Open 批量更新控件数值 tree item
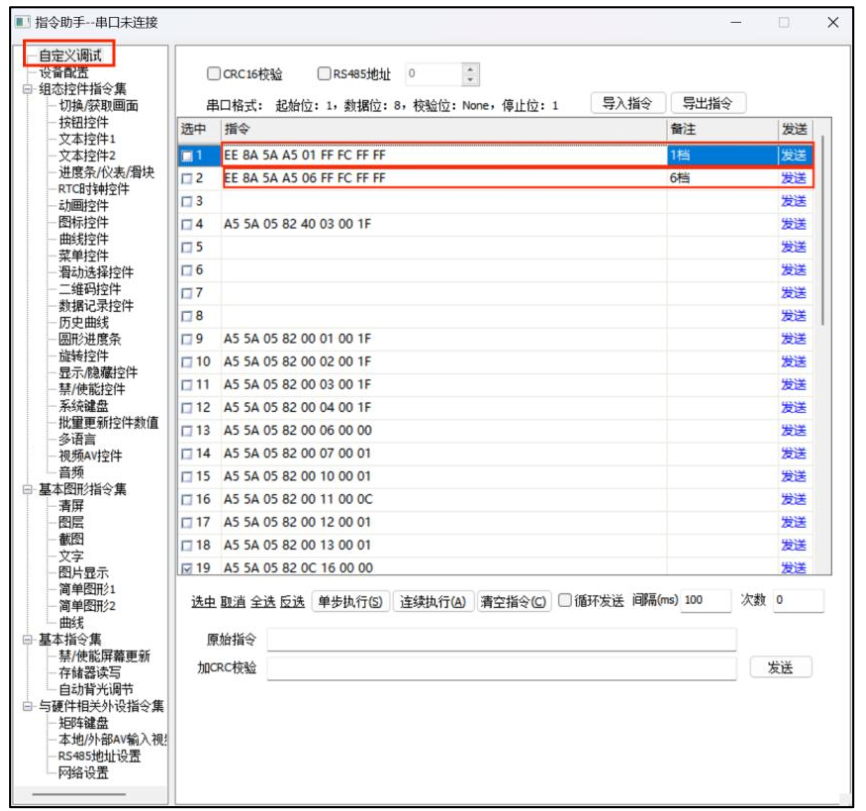 tap(109, 423)
